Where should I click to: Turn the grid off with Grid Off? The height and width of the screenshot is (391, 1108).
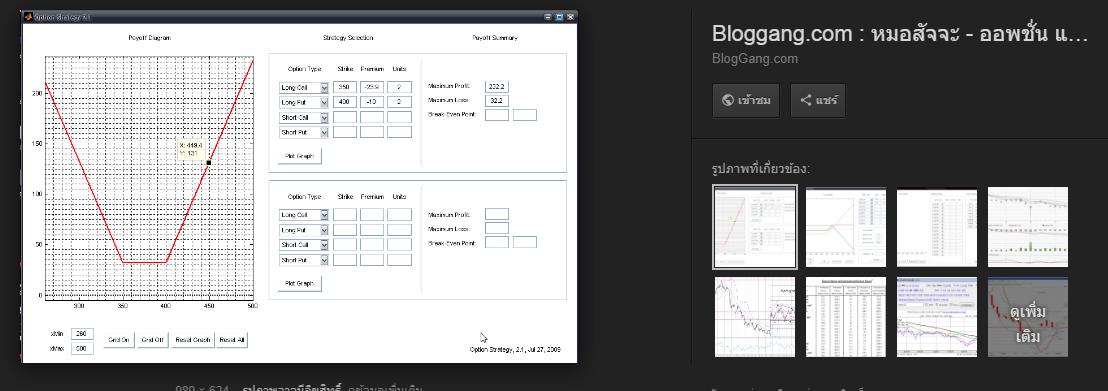153,340
